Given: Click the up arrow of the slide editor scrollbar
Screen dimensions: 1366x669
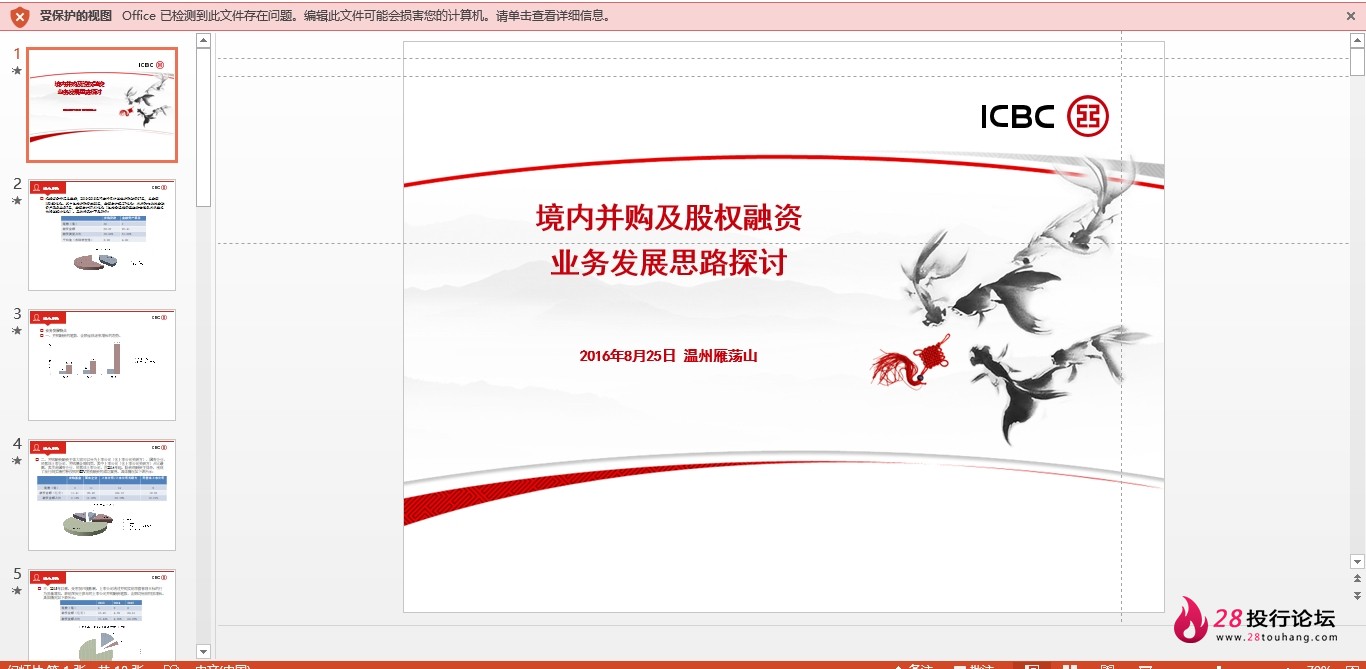Looking at the screenshot, I should [1357, 41].
